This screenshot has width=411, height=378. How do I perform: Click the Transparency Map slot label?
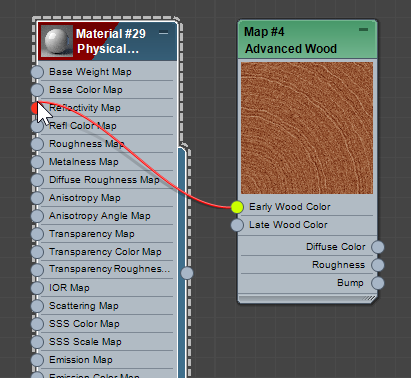pos(92,234)
